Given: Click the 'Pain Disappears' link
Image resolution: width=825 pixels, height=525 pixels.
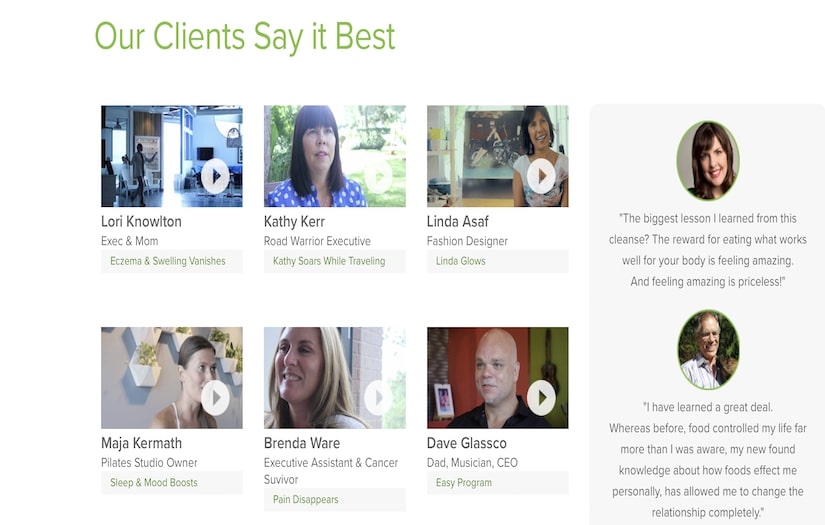Looking at the screenshot, I should (x=305, y=499).
